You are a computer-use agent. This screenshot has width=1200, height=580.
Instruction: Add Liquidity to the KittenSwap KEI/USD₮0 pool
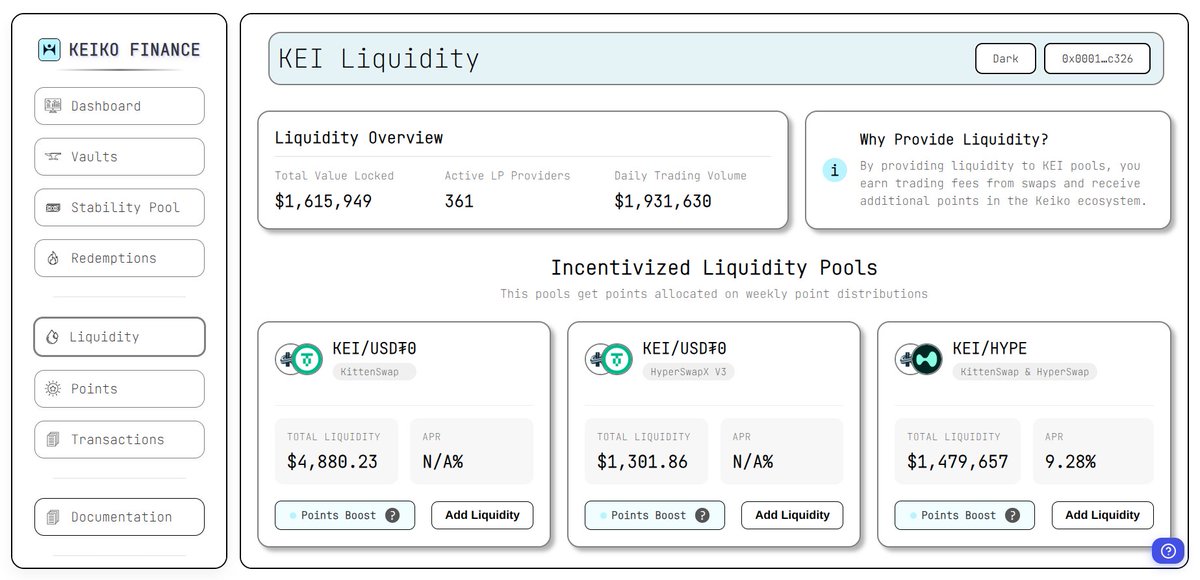tap(482, 515)
